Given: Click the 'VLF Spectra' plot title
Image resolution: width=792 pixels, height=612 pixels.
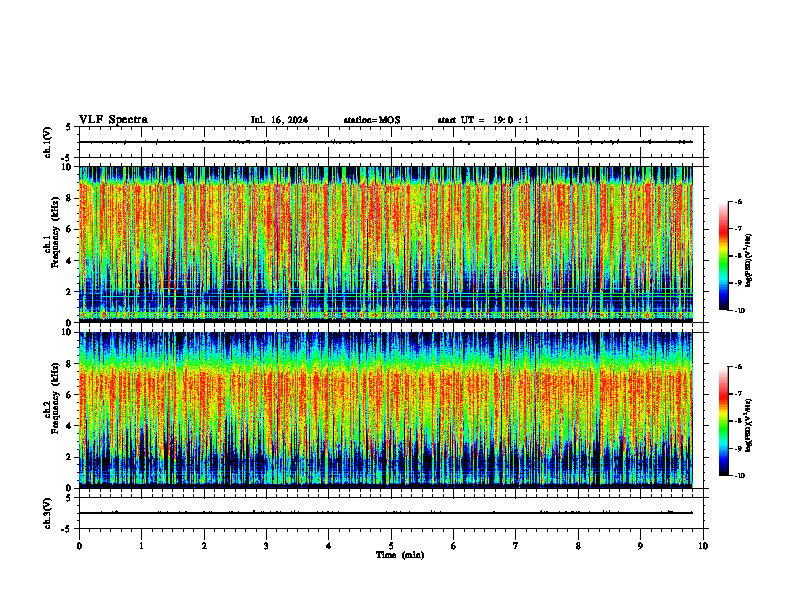Looking at the screenshot, I should [113, 120].
